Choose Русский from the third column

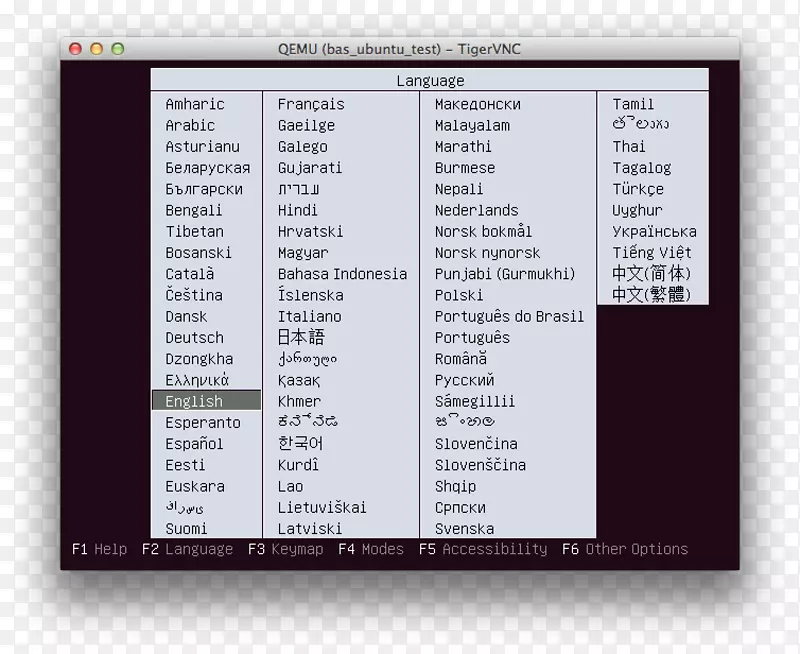coord(467,380)
